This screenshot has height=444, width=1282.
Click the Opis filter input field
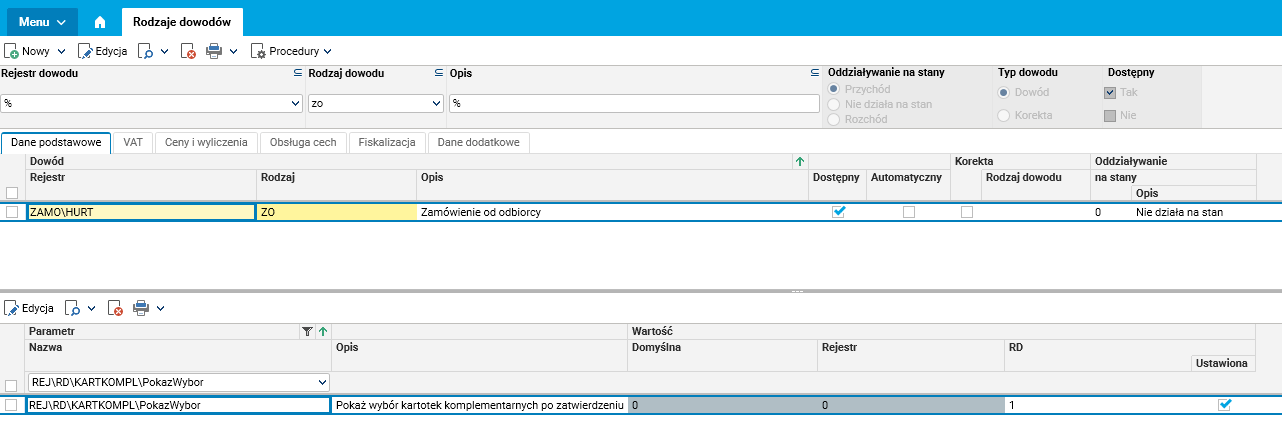[634, 103]
